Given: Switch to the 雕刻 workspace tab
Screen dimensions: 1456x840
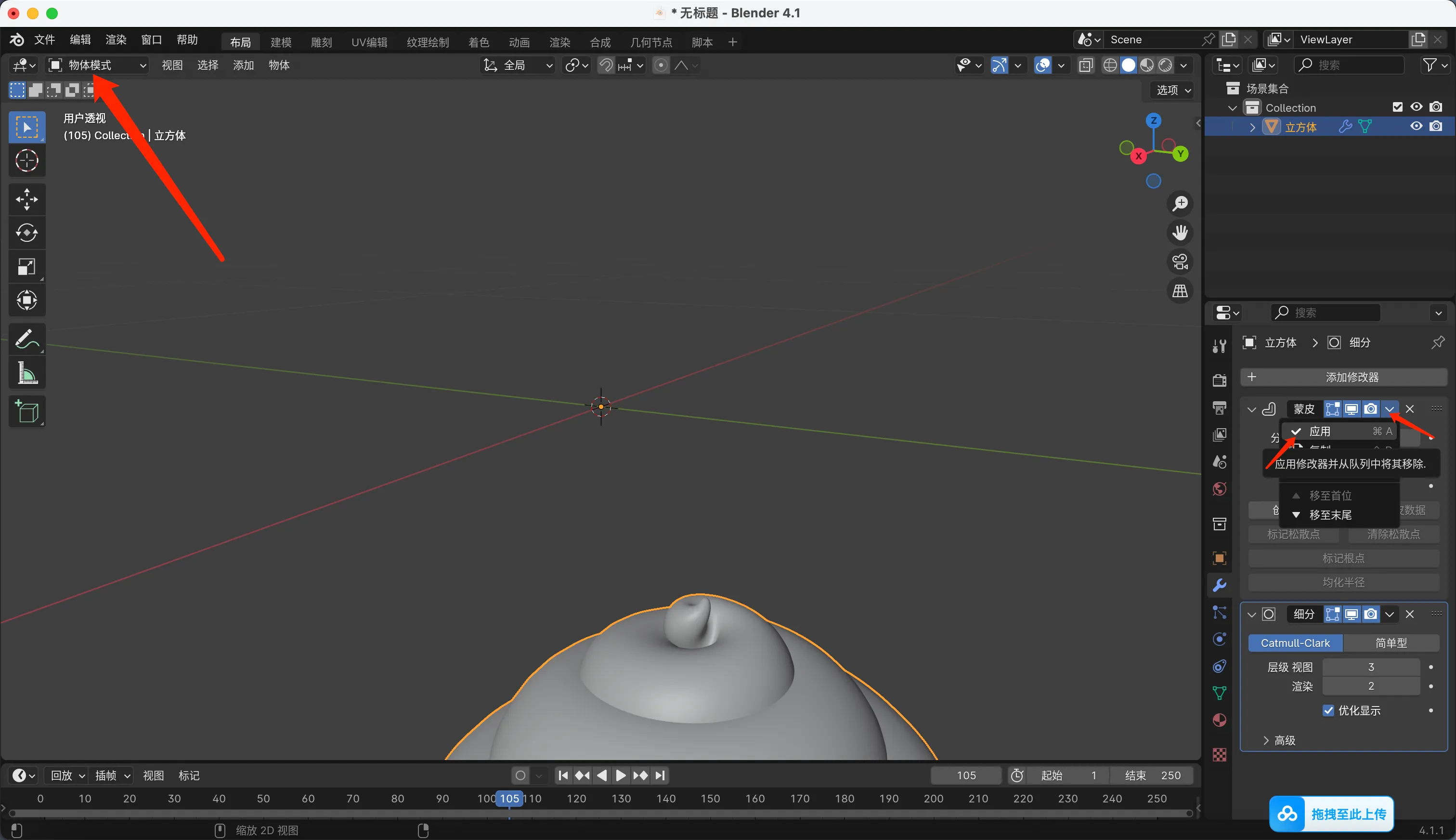Looking at the screenshot, I should (321, 42).
